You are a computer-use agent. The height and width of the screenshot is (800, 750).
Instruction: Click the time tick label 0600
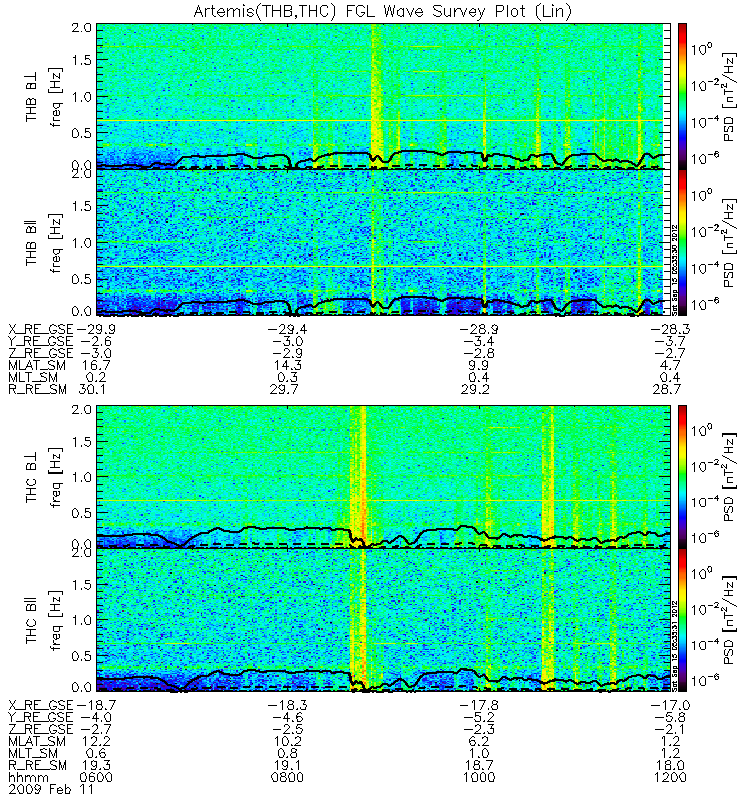(96, 778)
